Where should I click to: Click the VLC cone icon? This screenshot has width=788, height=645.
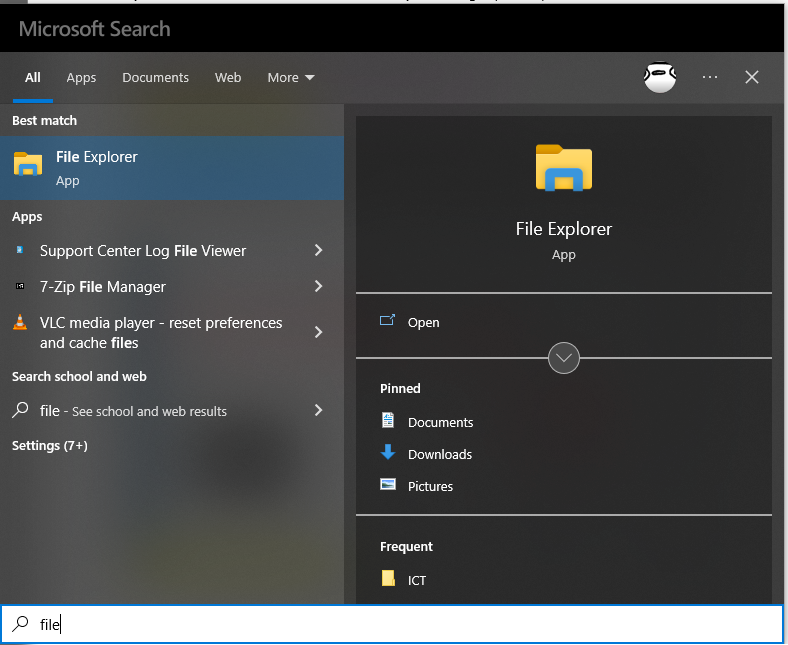pyautogui.click(x=20, y=322)
